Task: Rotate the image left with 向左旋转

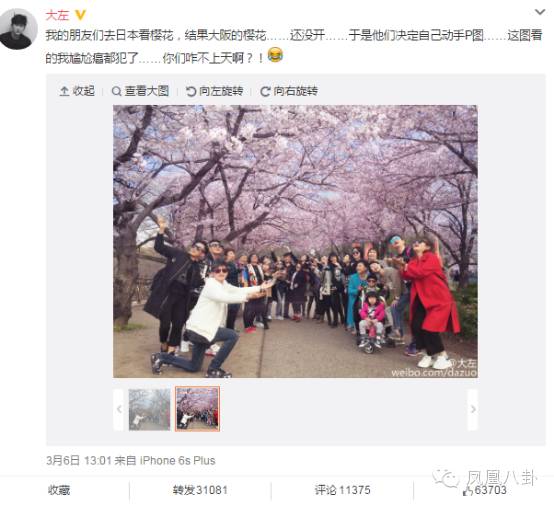Action: pos(214,91)
